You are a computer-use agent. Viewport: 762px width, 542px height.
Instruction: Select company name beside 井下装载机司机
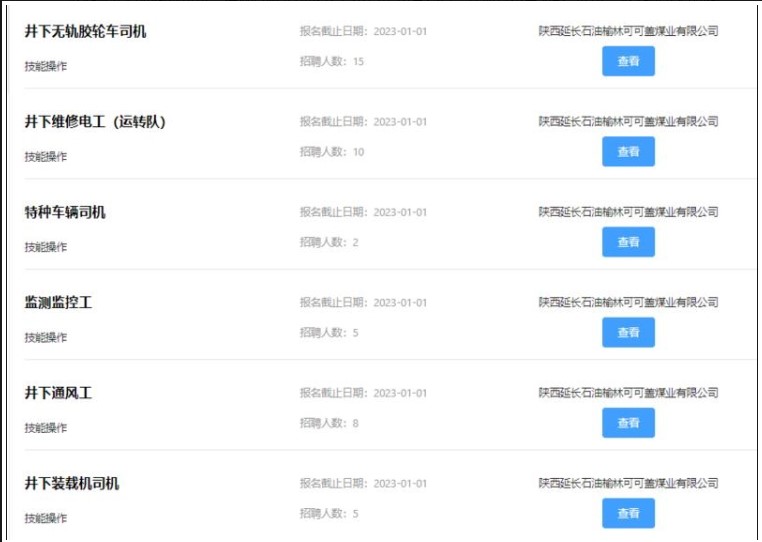pos(628,483)
